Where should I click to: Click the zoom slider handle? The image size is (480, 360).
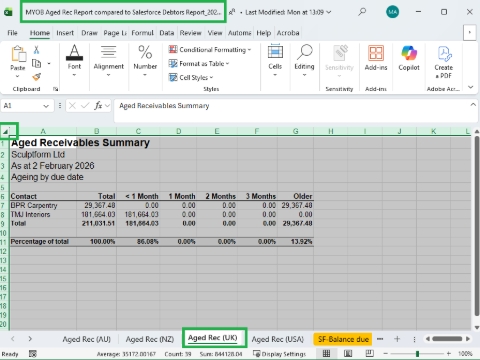(x=417, y=353)
